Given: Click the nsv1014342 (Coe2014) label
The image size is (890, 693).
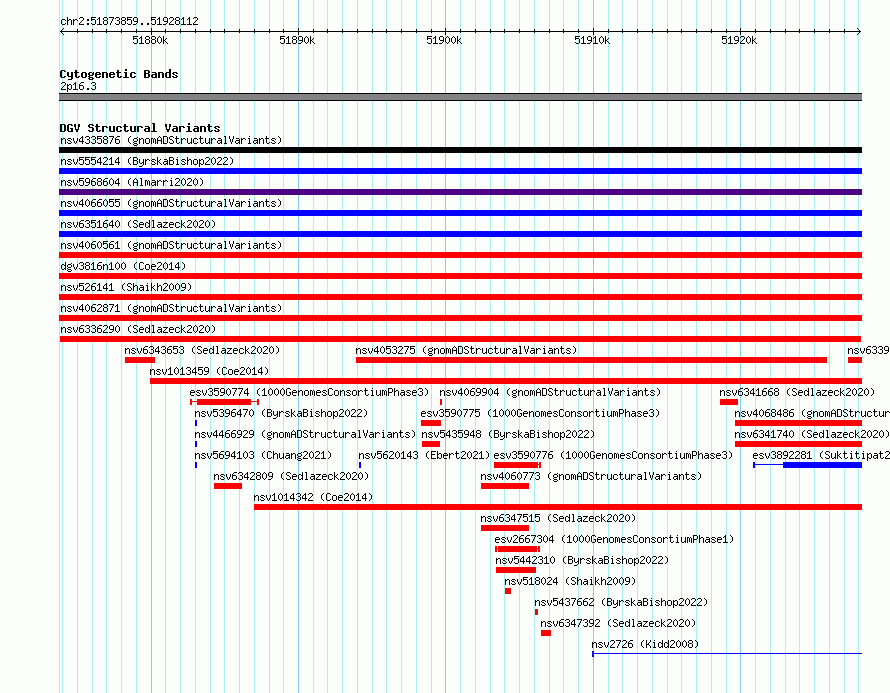Looking at the screenshot, I should [x=313, y=497].
